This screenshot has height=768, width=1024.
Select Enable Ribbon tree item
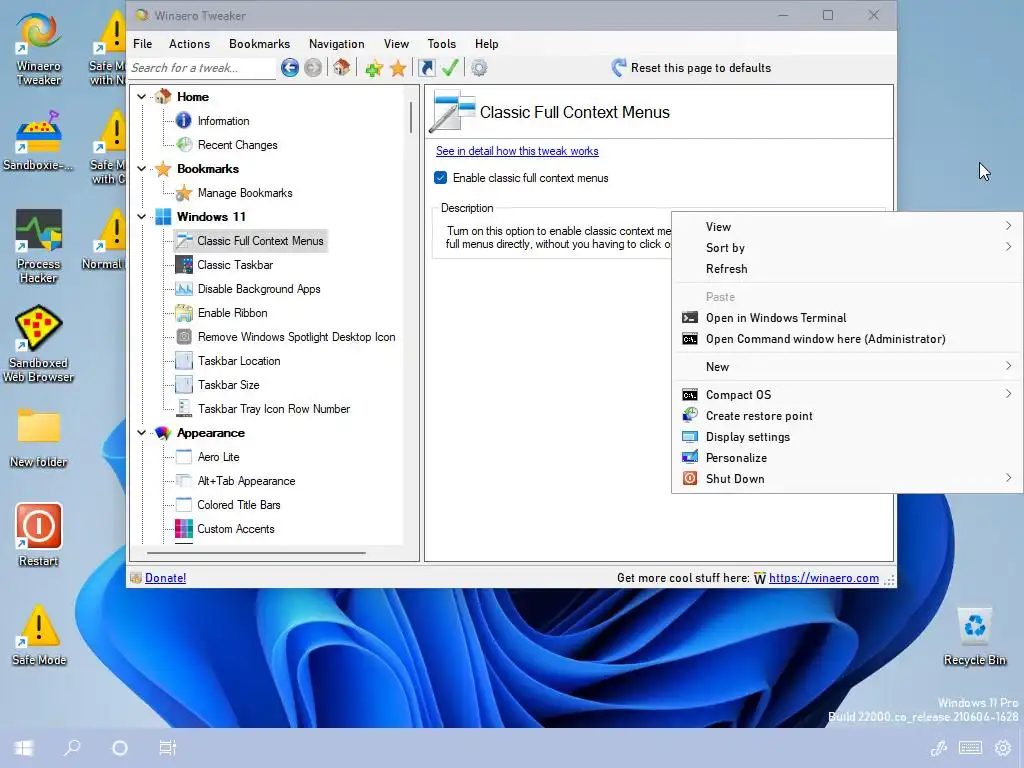coord(232,313)
